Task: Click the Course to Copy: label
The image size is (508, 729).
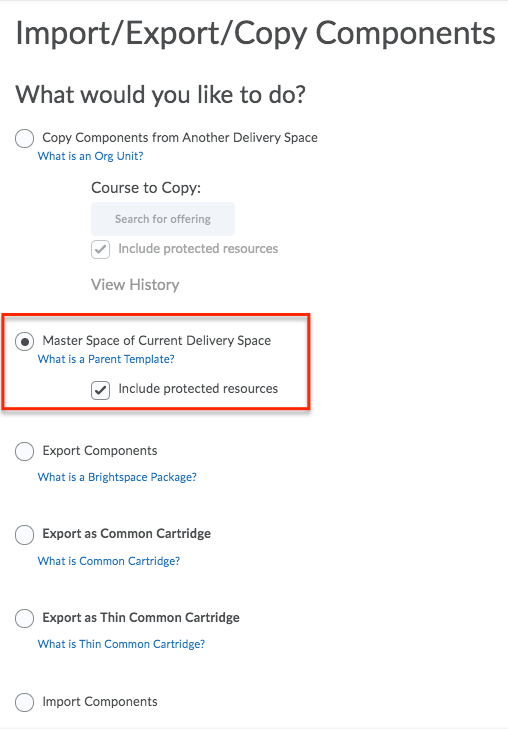Action: (x=146, y=188)
